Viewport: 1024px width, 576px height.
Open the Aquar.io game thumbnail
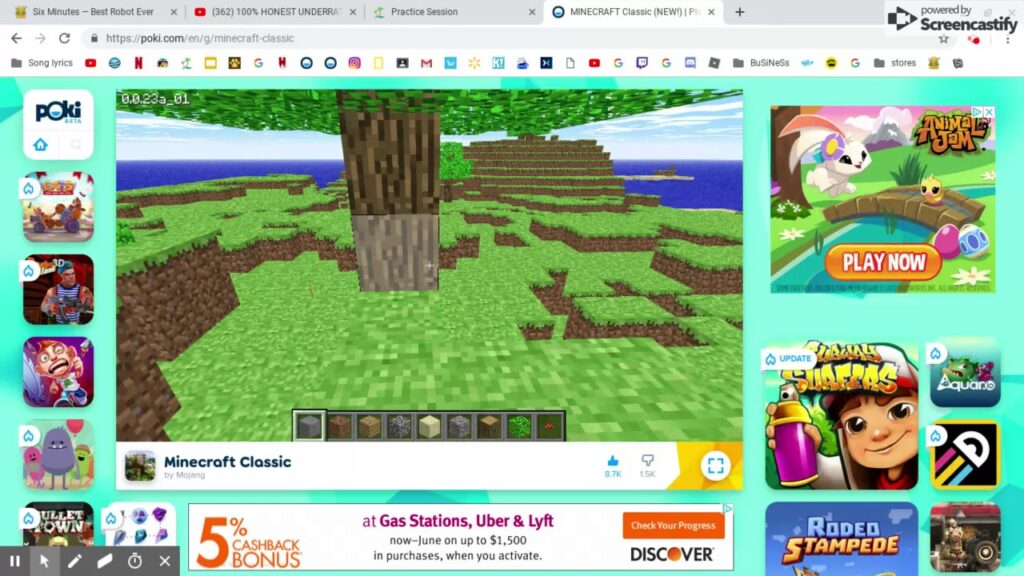tap(965, 372)
